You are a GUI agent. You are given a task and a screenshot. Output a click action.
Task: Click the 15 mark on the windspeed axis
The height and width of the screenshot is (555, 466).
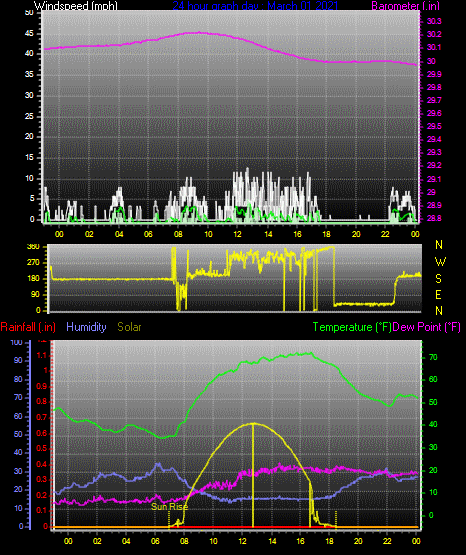[29, 158]
